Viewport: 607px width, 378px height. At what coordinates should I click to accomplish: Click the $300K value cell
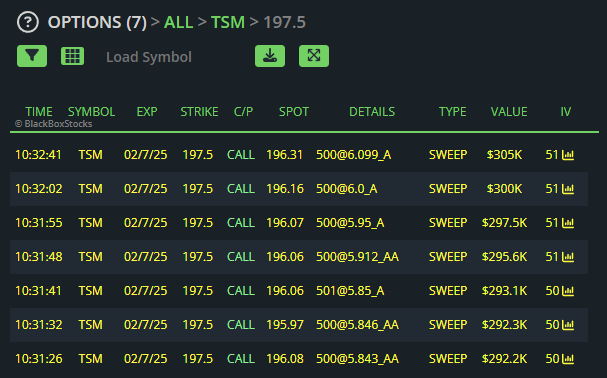[504, 189]
